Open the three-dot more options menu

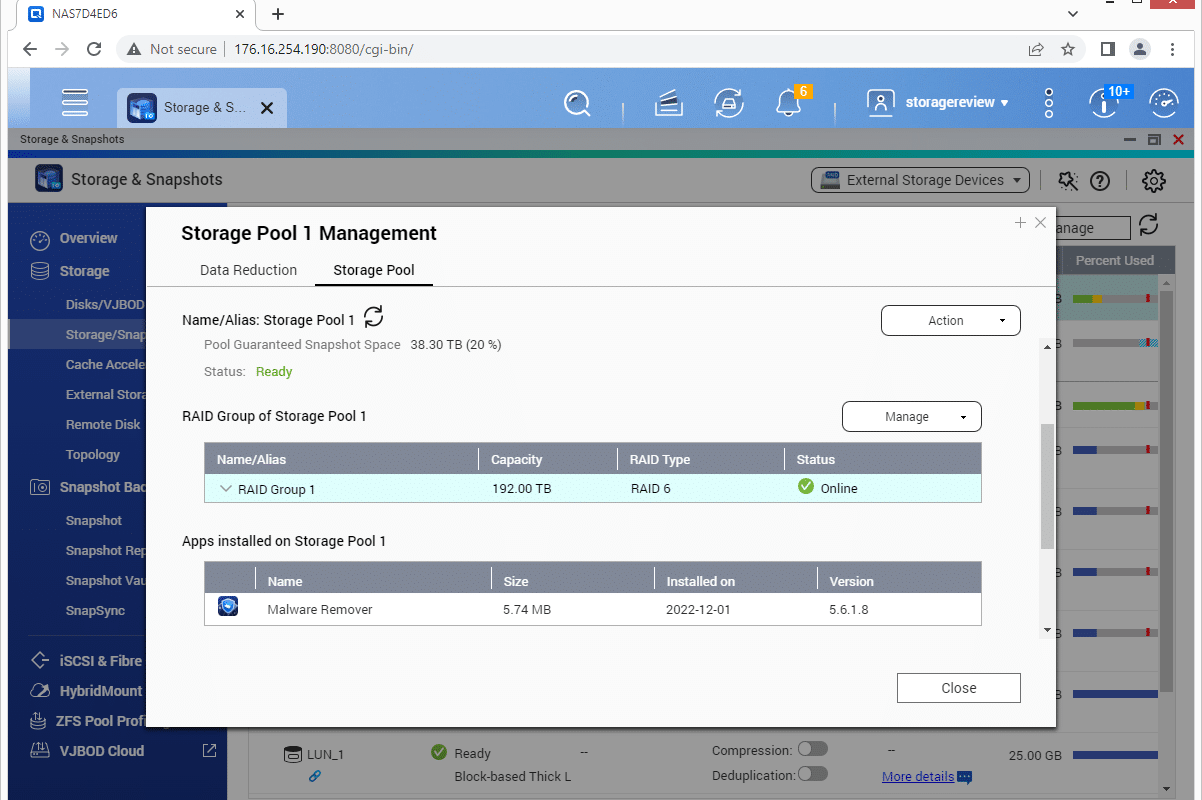(x=1049, y=103)
